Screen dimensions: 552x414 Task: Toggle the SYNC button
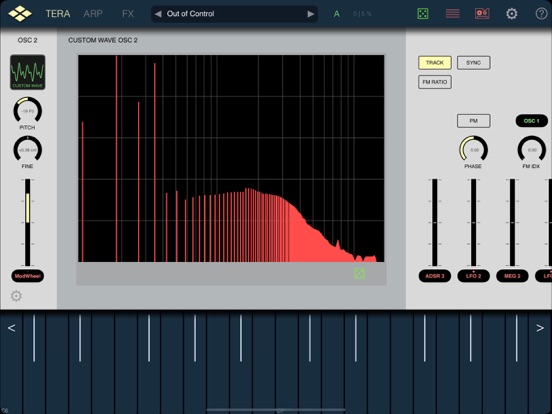[473, 63]
